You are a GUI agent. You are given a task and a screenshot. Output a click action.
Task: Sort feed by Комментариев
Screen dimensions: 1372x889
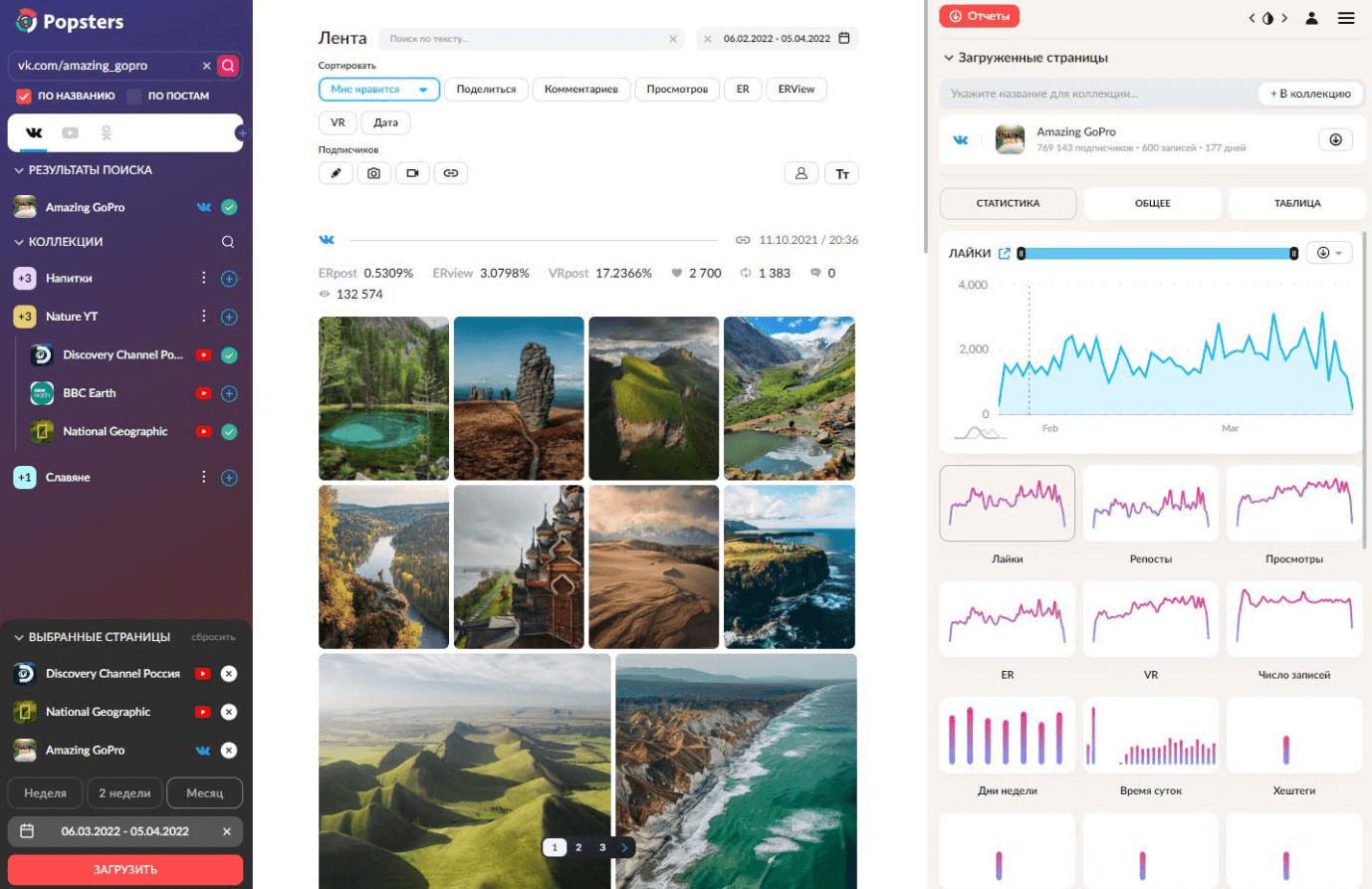tap(580, 90)
